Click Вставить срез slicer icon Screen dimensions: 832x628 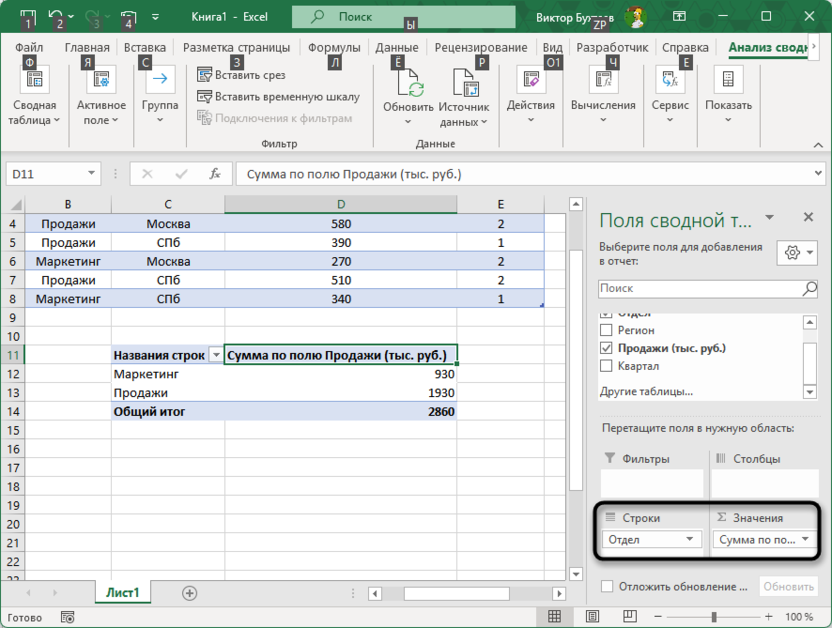click(x=205, y=75)
